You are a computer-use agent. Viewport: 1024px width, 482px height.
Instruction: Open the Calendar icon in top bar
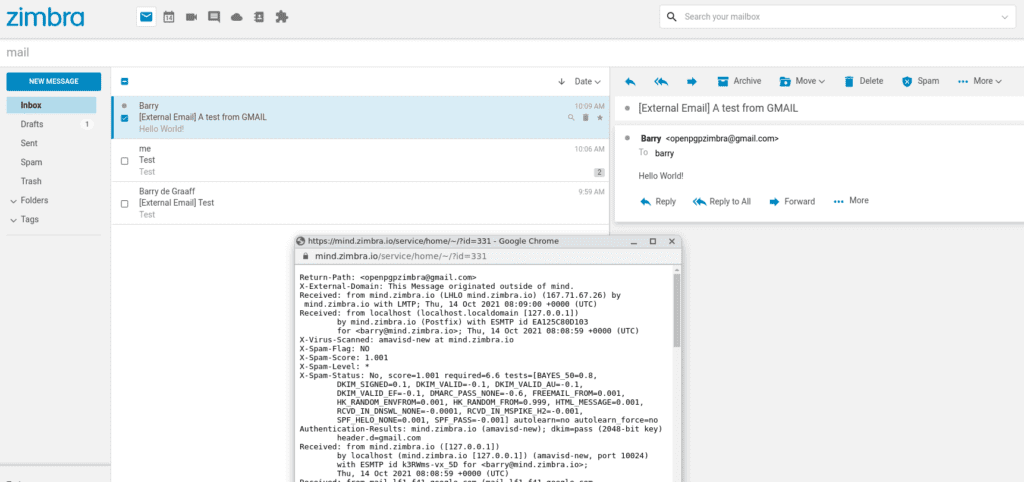[168, 17]
